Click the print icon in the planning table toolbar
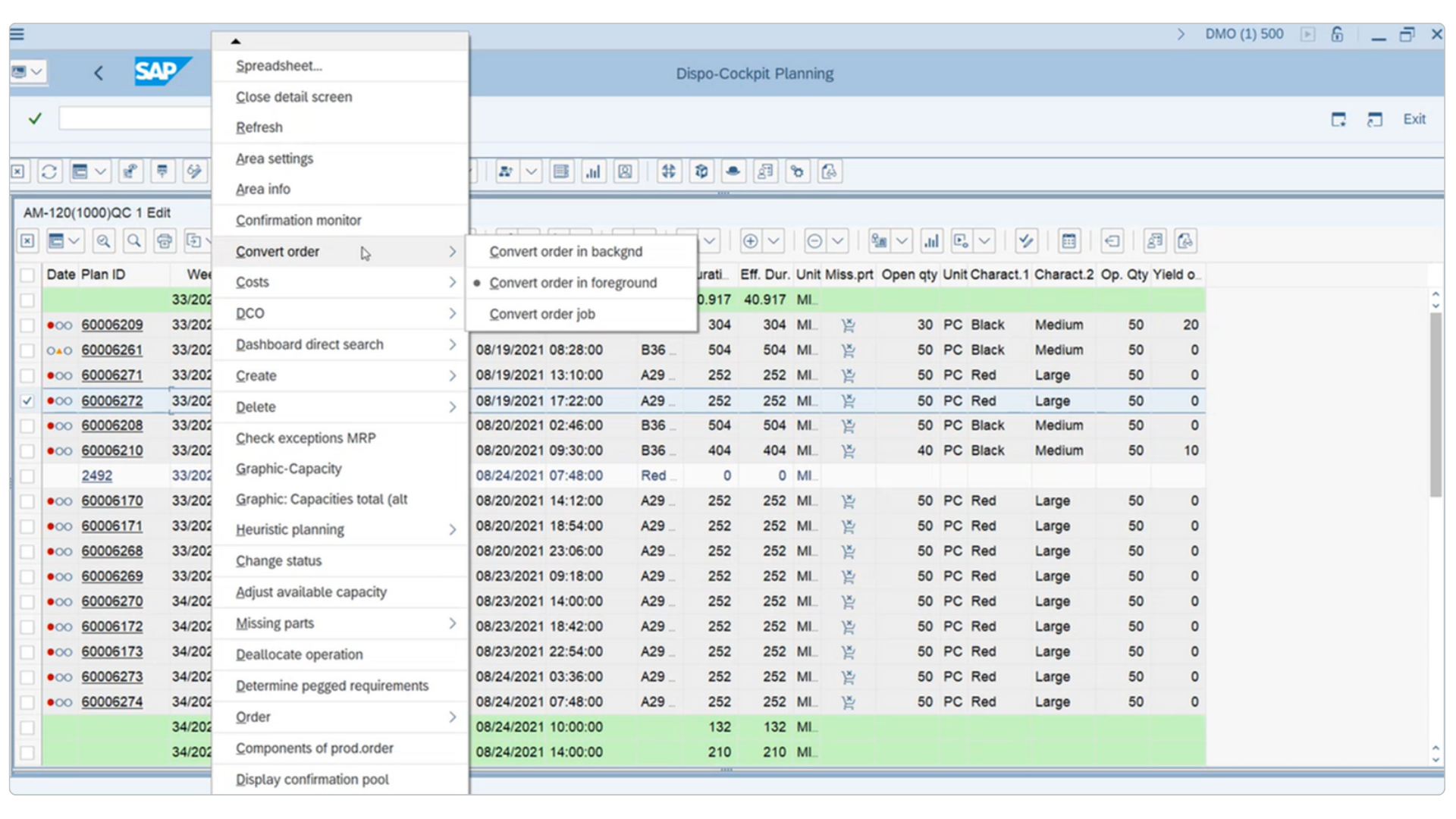The width and height of the screenshot is (1456, 819). [165, 241]
